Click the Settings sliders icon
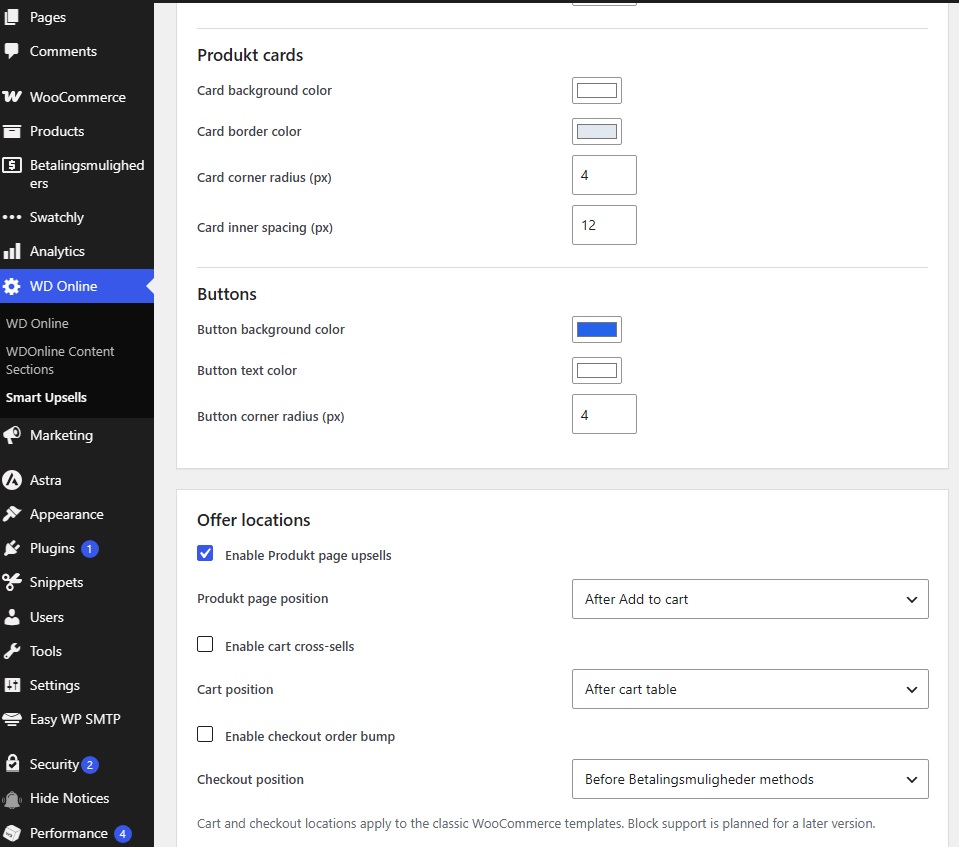959x847 pixels. [12, 685]
